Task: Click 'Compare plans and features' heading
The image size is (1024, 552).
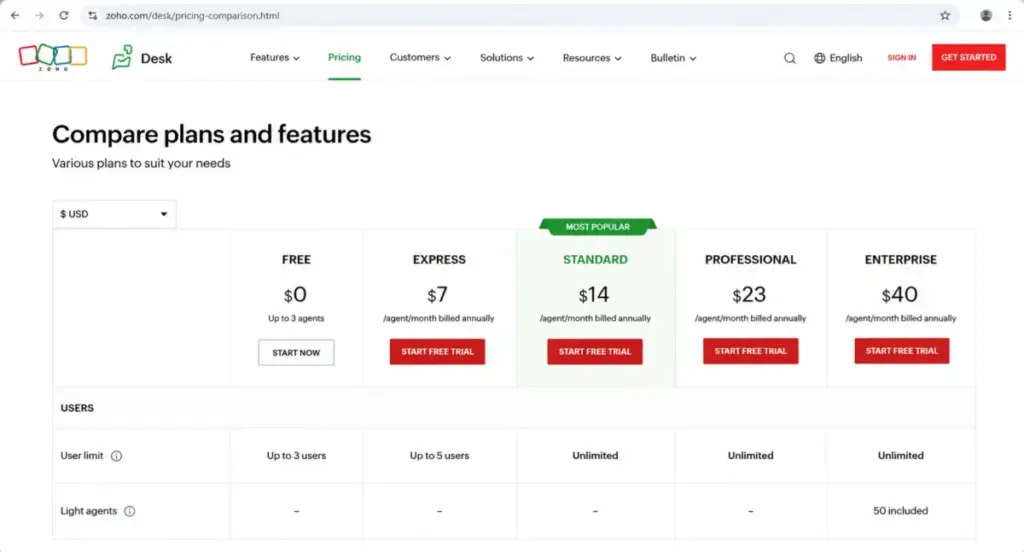Action: tap(212, 134)
